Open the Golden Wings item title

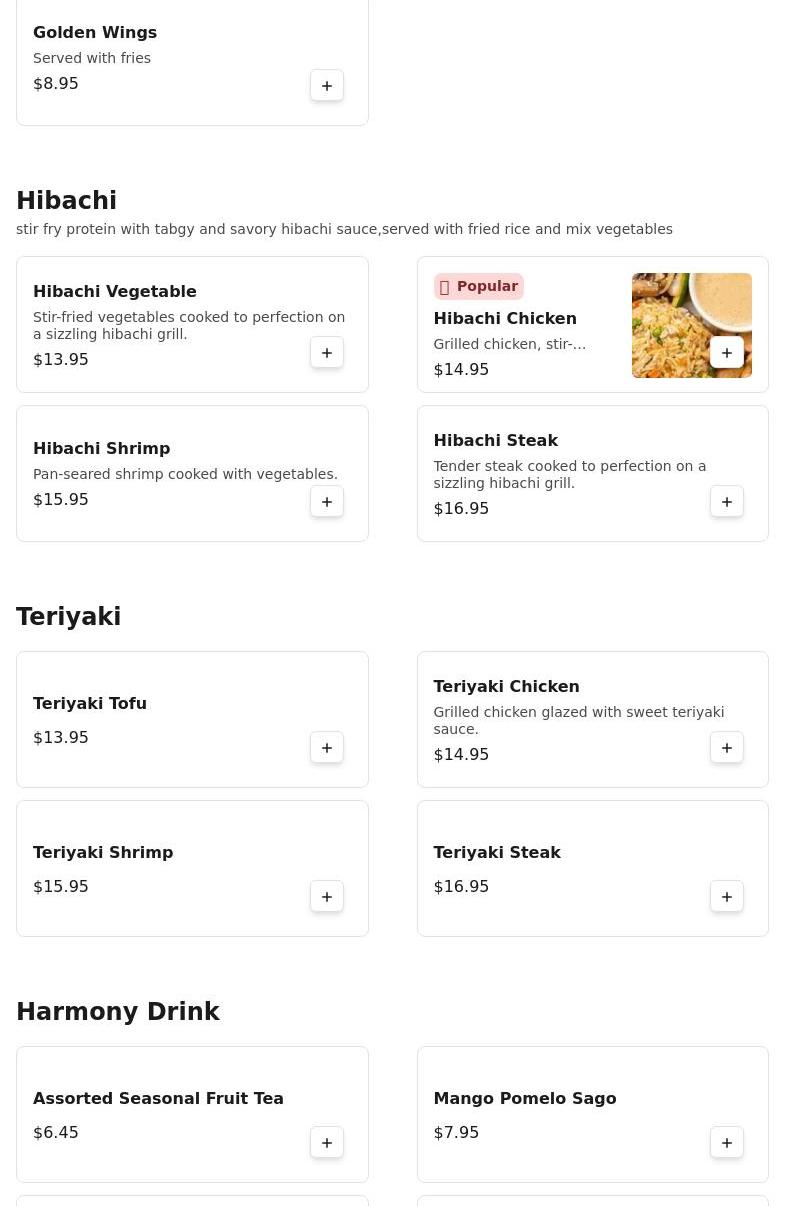click(95, 32)
